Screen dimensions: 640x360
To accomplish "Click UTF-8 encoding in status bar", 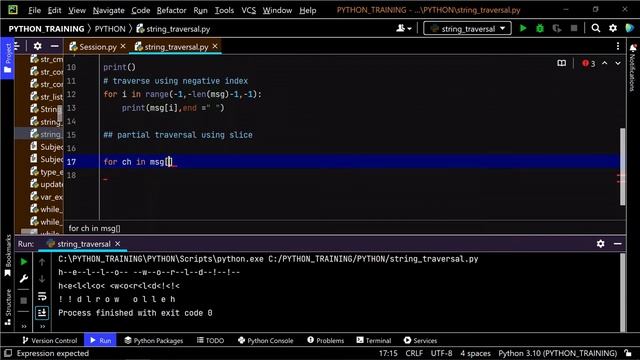I will [x=441, y=353].
